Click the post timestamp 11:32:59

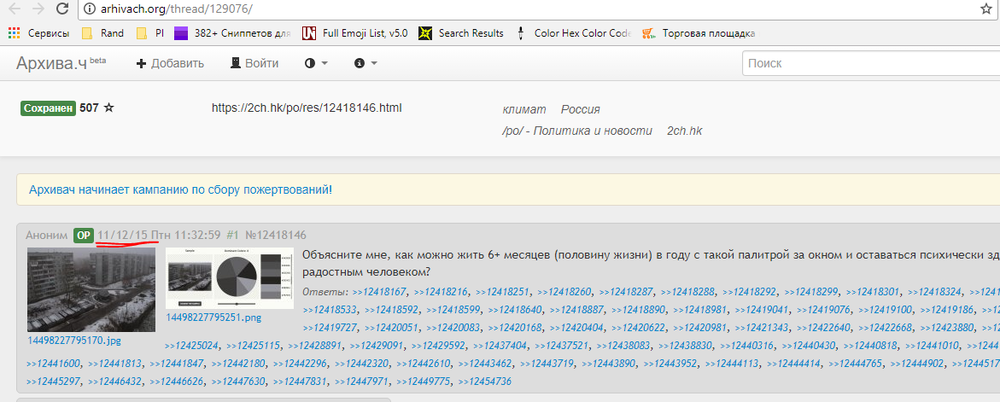pyautogui.click(x=198, y=235)
